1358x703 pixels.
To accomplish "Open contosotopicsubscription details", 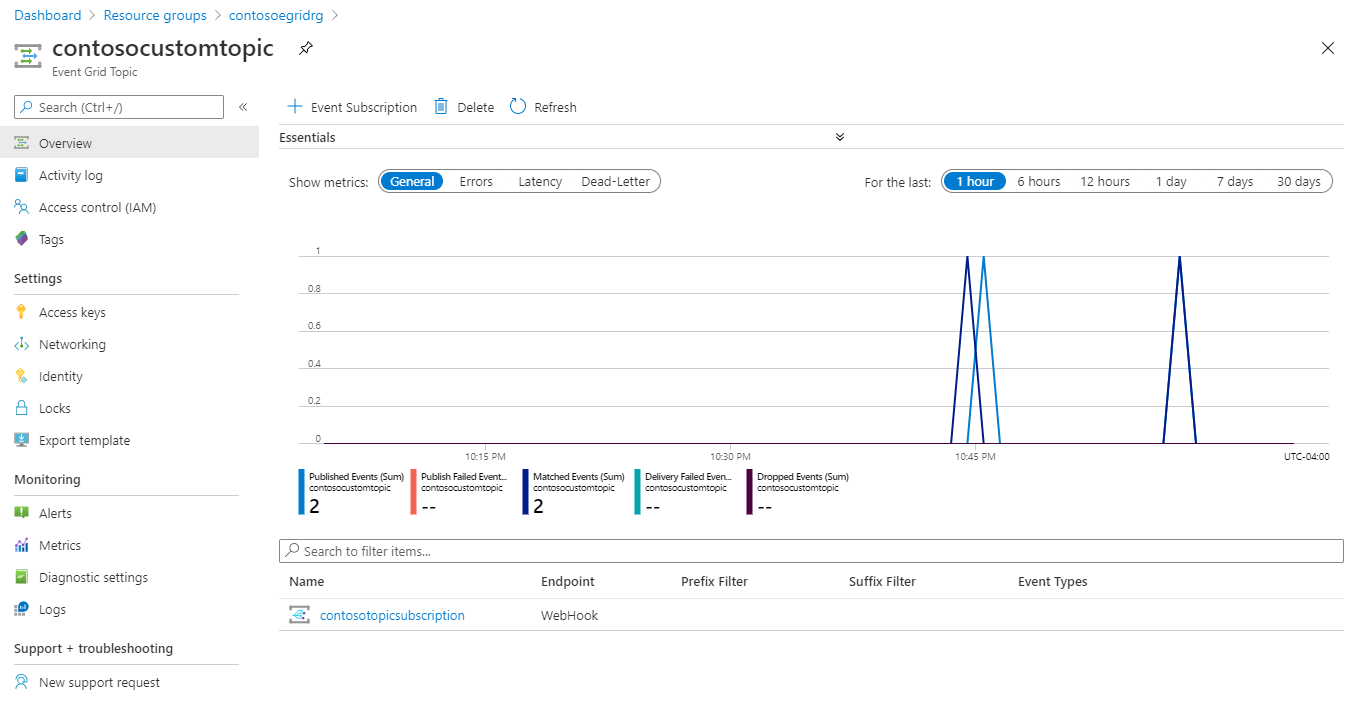I will pos(392,614).
